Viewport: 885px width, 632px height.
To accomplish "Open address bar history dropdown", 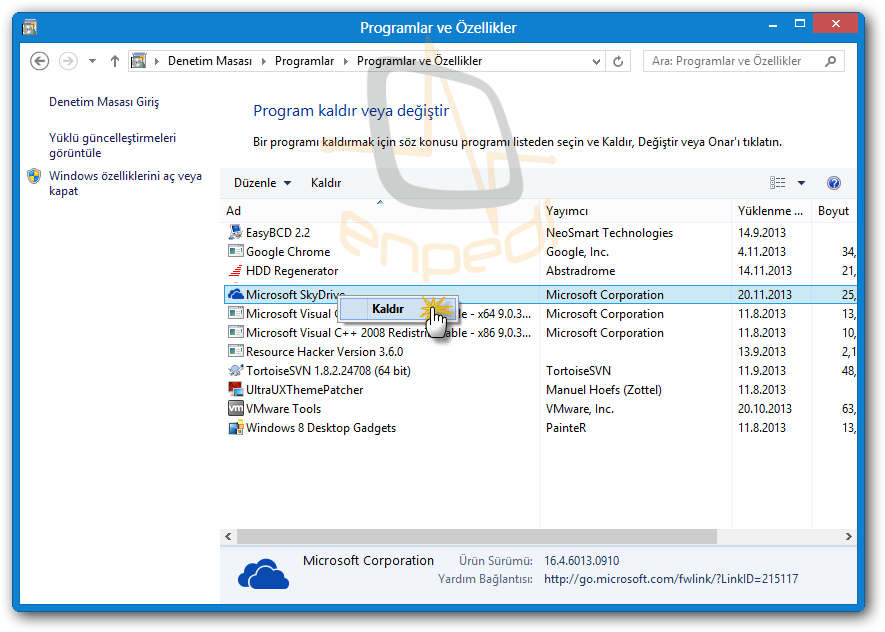I will pyautogui.click(x=596, y=62).
